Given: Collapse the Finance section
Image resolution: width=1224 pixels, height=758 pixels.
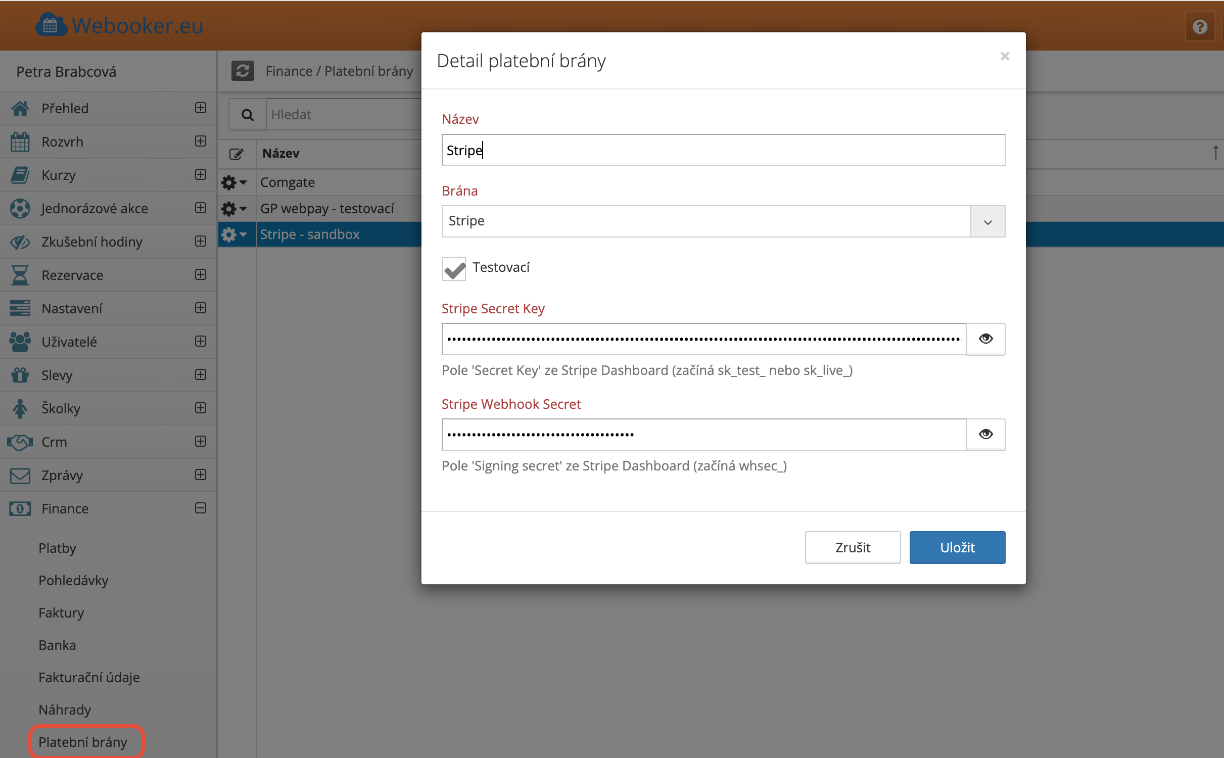Looking at the screenshot, I should click(x=201, y=508).
